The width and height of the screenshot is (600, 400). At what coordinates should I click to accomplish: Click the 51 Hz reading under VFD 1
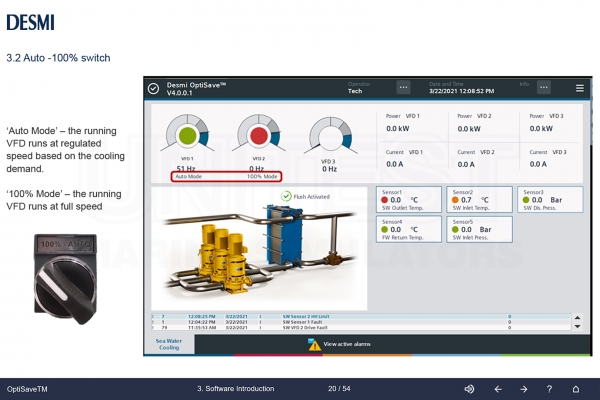click(x=186, y=168)
